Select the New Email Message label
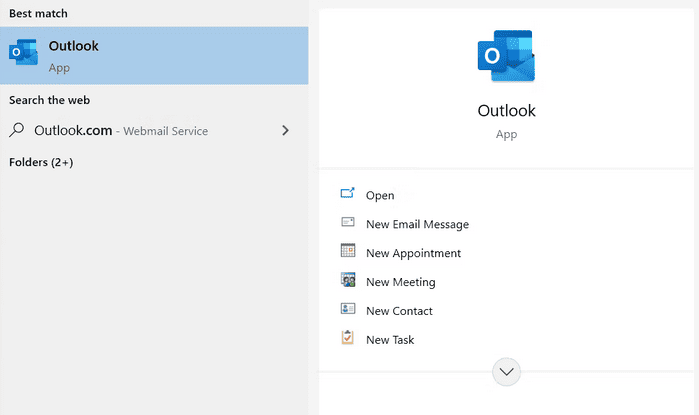Screen dimensions: 699x415 417,225
